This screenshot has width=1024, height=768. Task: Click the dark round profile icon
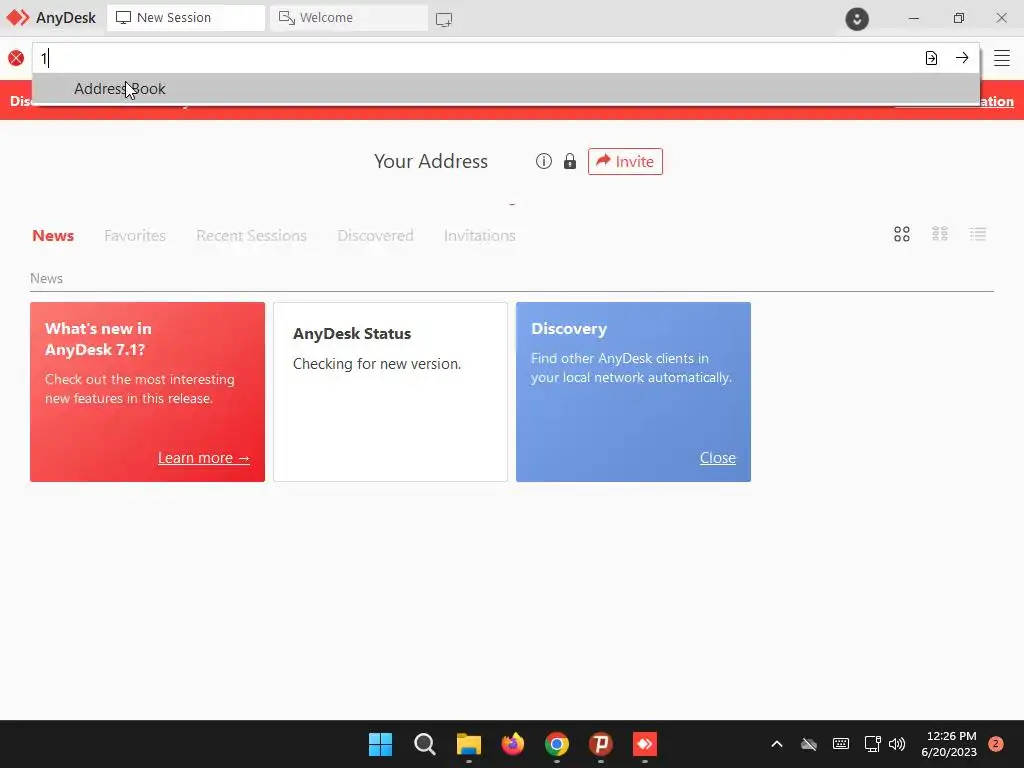(x=857, y=18)
